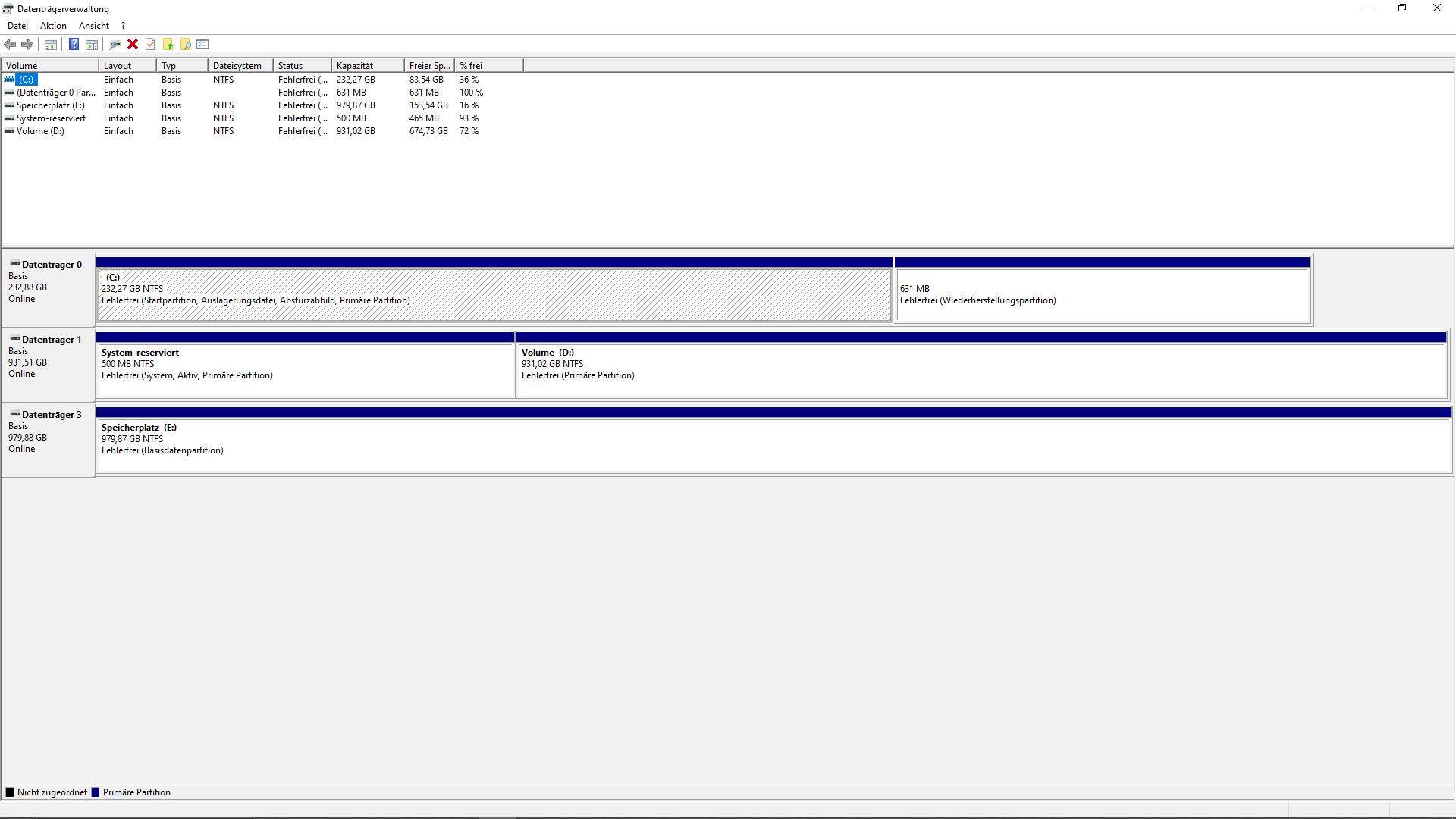The height and width of the screenshot is (819, 1456).
Task: Click the forward arrow toolbar icon
Action: click(27, 44)
